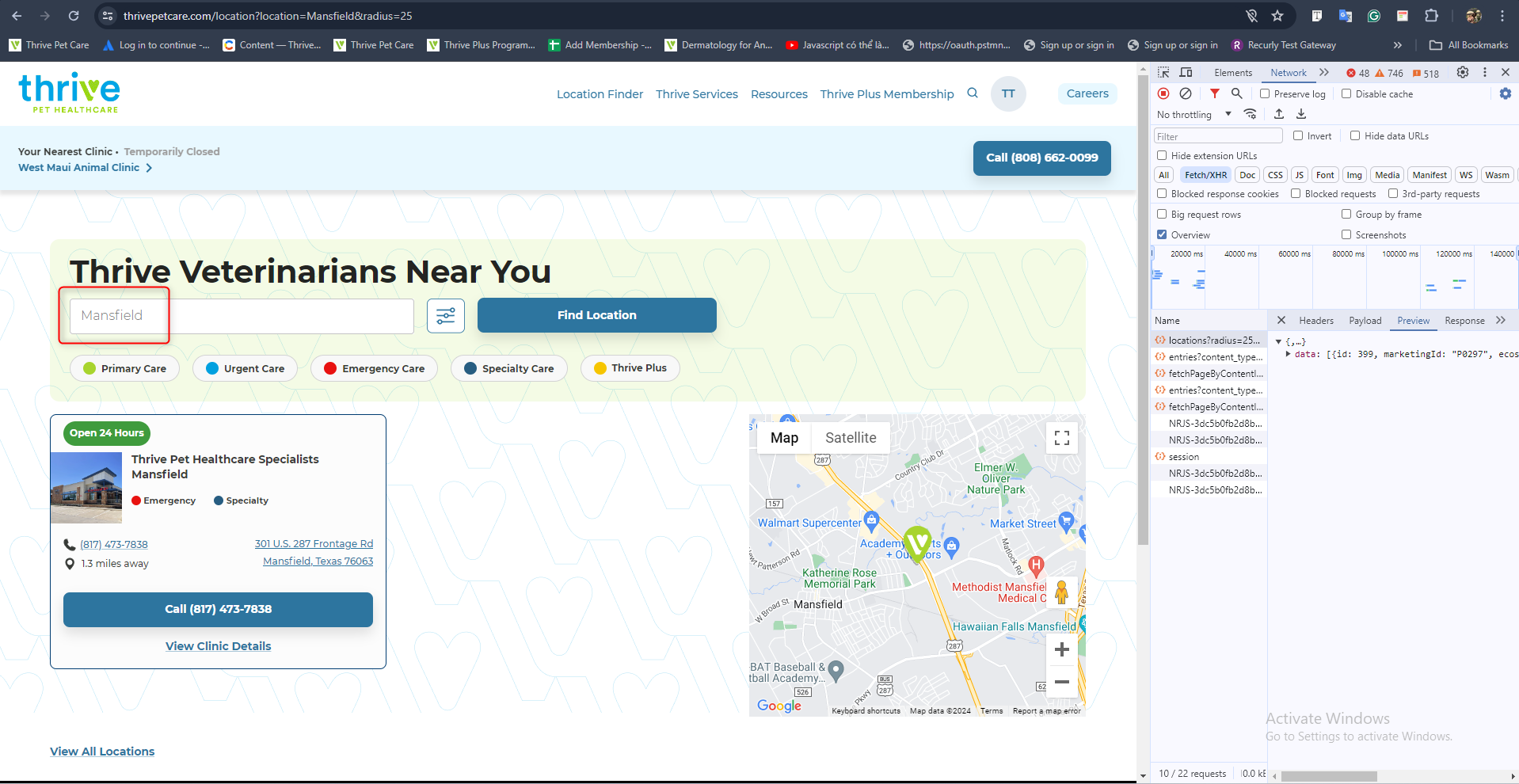This screenshot has height=784, width=1519.
Task: Toggle fullscreen view on the map
Action: point(1062,438)
